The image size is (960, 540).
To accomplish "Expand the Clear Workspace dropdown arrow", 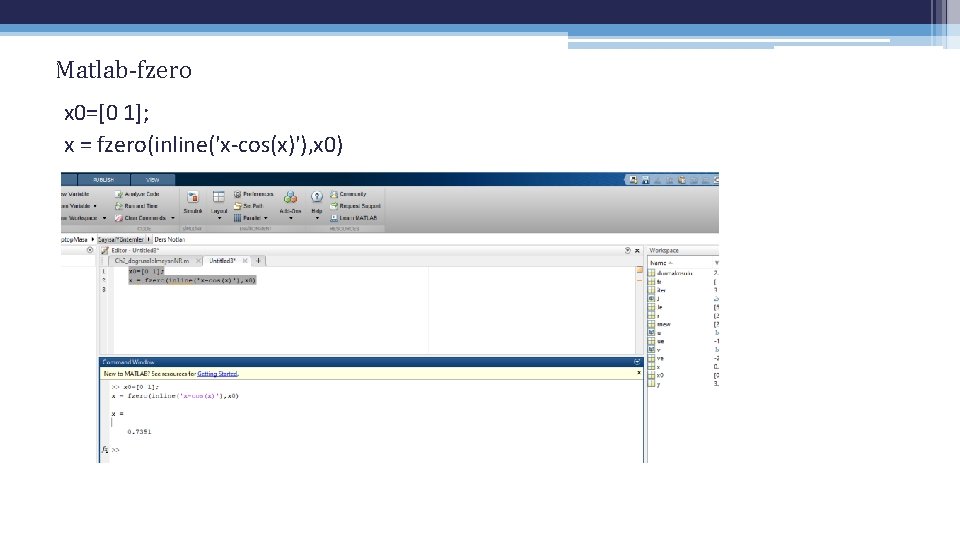I will pyautogui.click(x=104, y=218).
